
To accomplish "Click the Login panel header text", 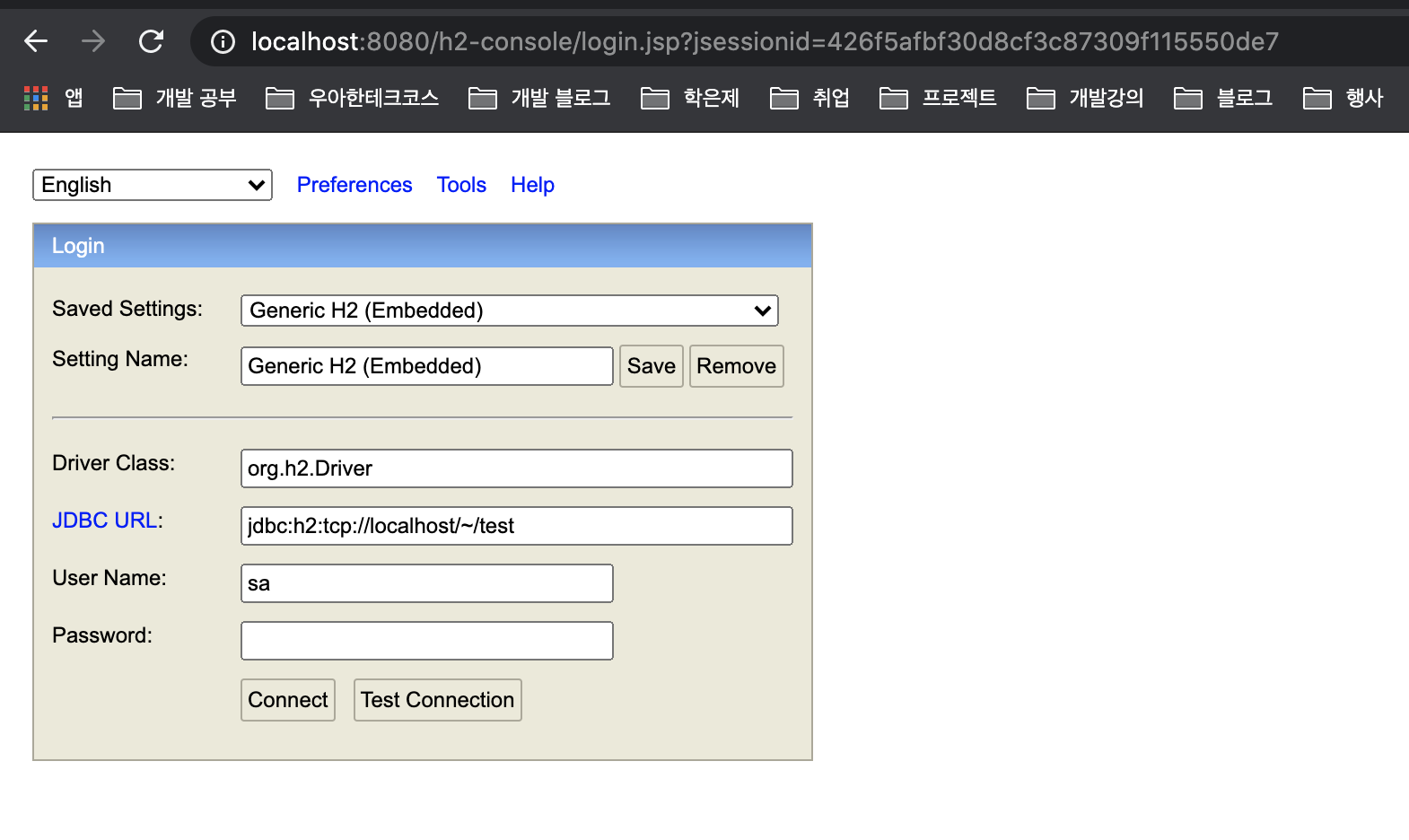I will tap(78, 246).
